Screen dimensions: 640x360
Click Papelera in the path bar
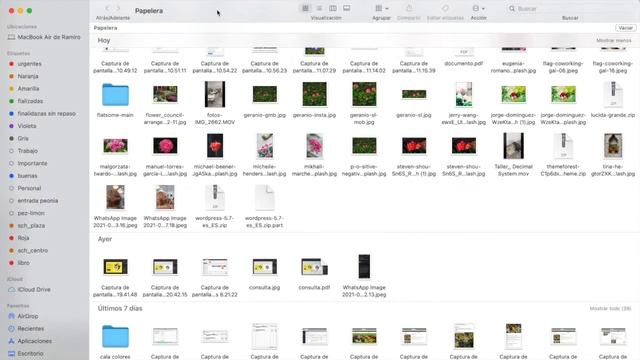click(105, 28)
